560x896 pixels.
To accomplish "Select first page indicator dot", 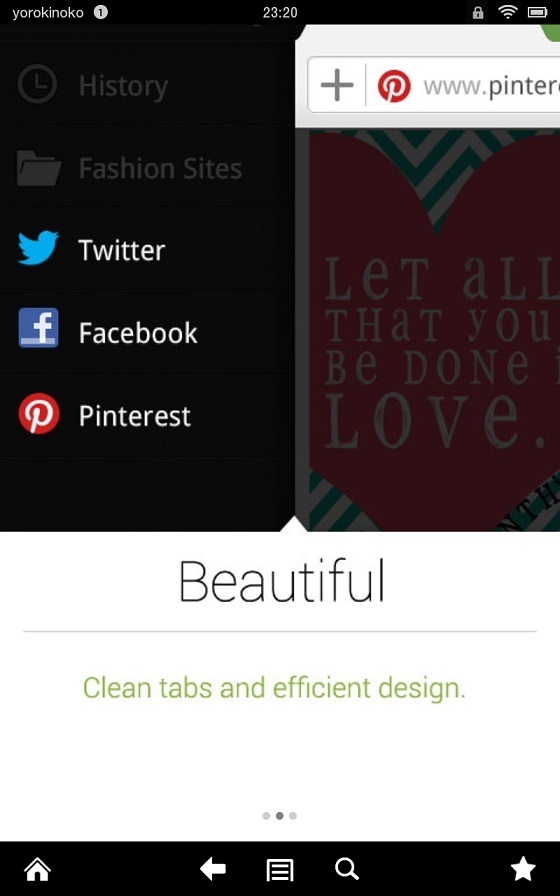I will pyautogui.click(x=266, y=815).
